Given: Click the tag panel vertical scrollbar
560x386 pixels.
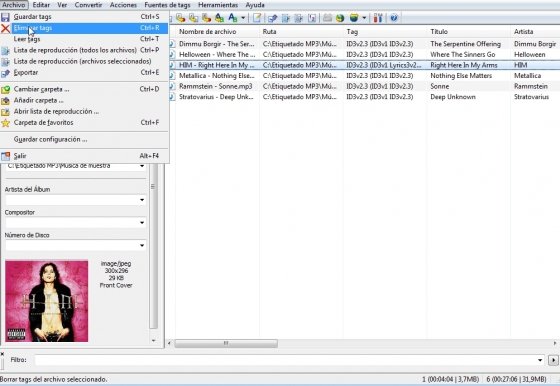Looking at the screenshot, I should [x=154, y=246].
